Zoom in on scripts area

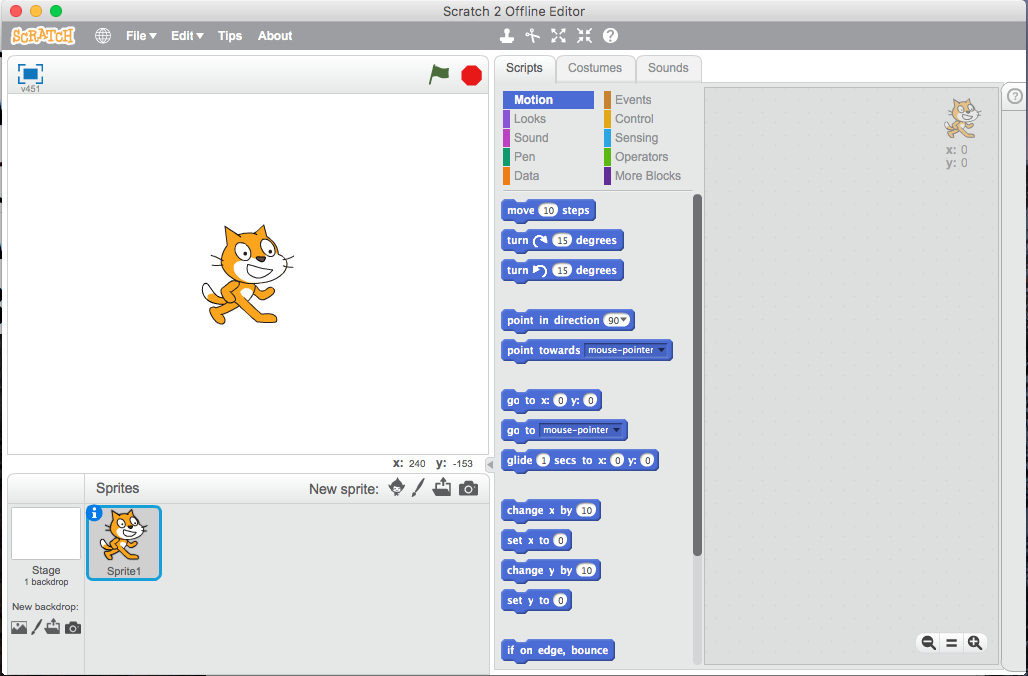click(x=975, y=643)
